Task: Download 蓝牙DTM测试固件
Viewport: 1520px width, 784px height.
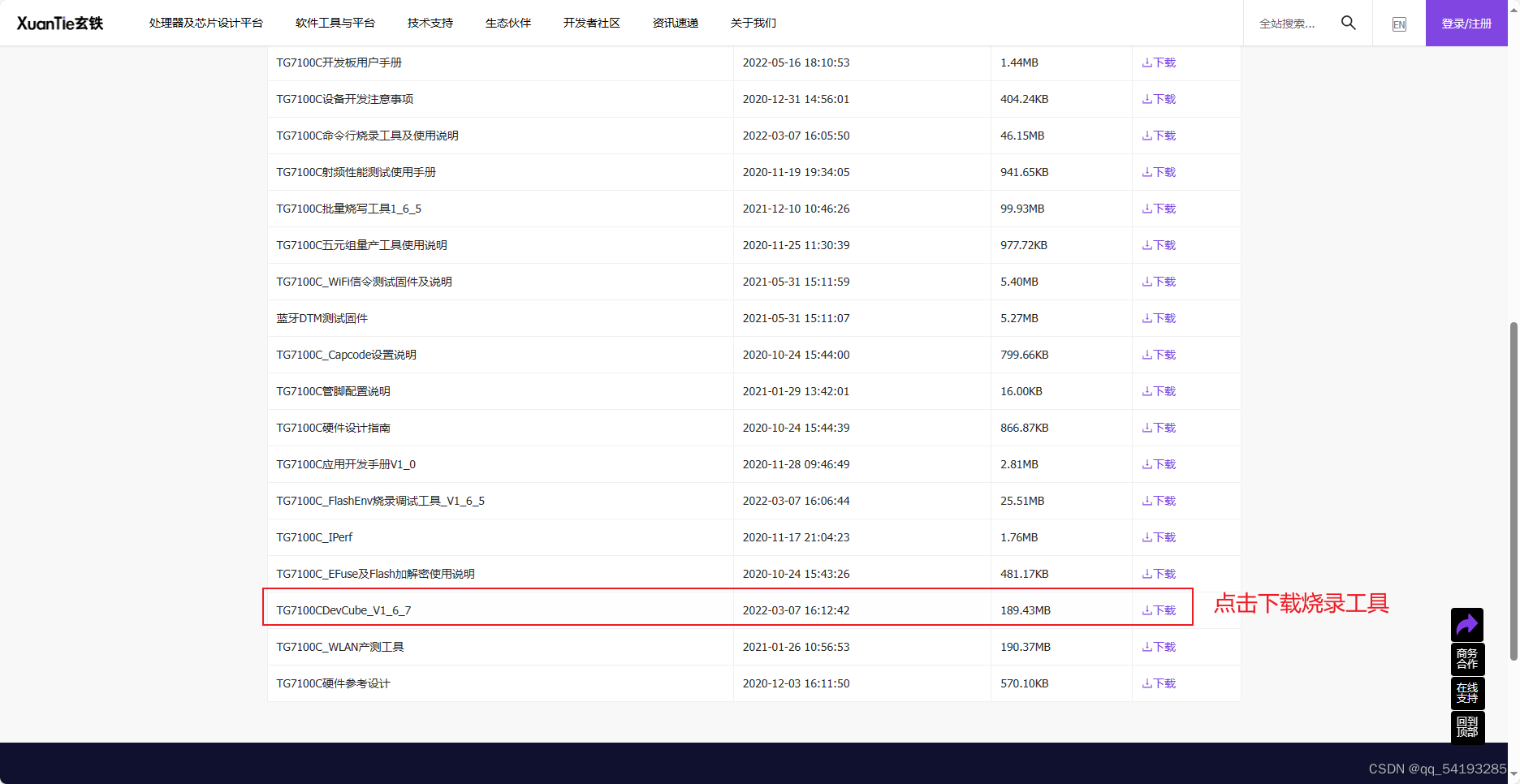Action: point(1159,318)
